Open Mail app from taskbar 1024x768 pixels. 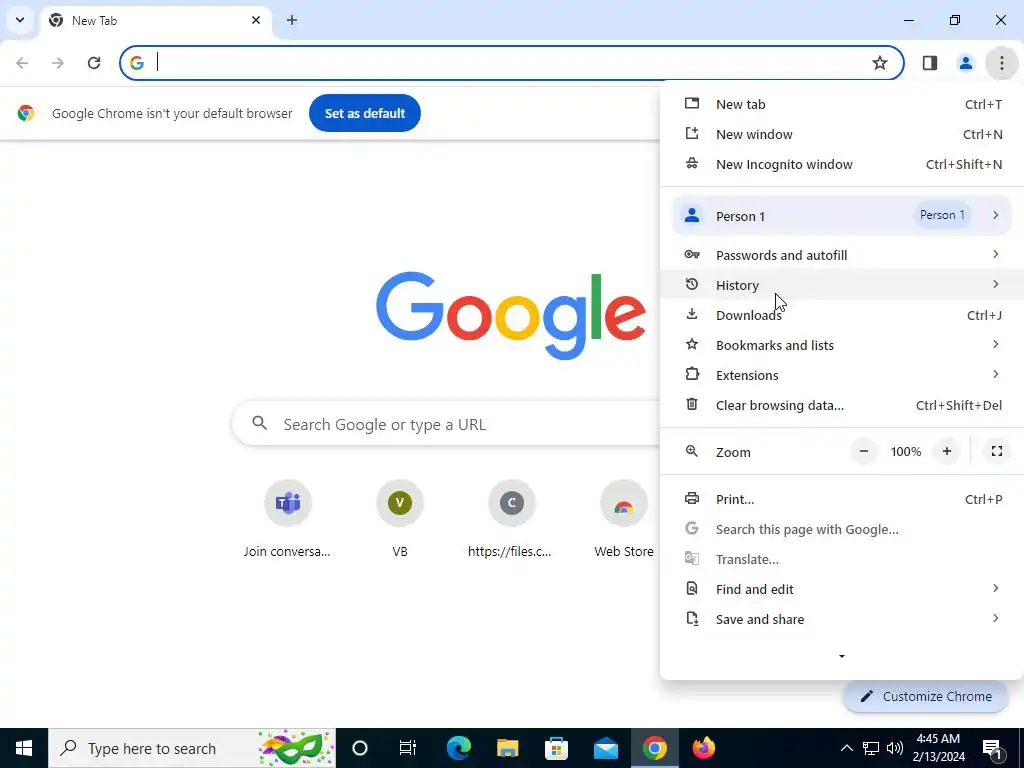tap(606, 748)
